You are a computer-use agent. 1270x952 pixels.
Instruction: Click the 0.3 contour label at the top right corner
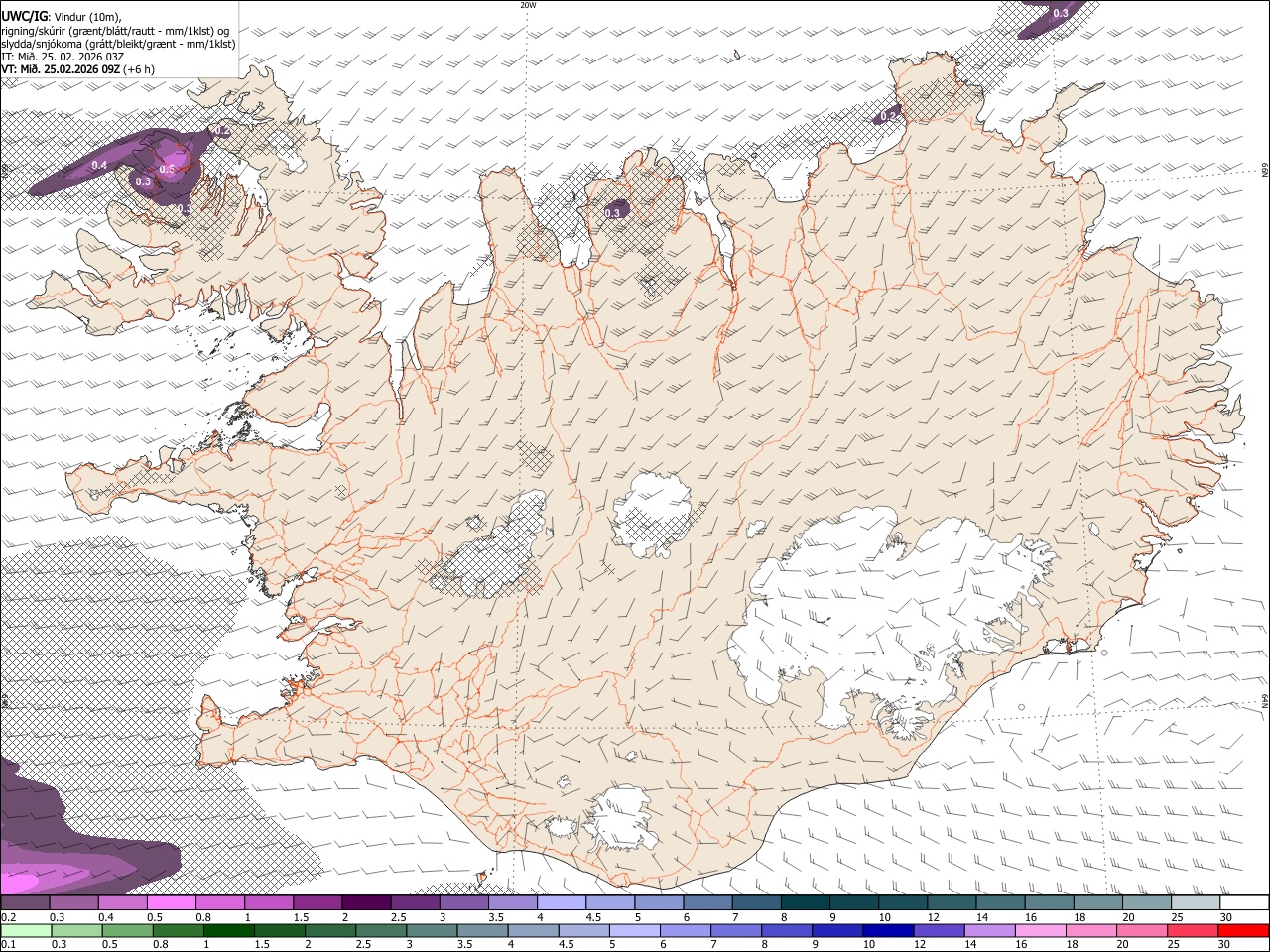(x=1060, y=13)
